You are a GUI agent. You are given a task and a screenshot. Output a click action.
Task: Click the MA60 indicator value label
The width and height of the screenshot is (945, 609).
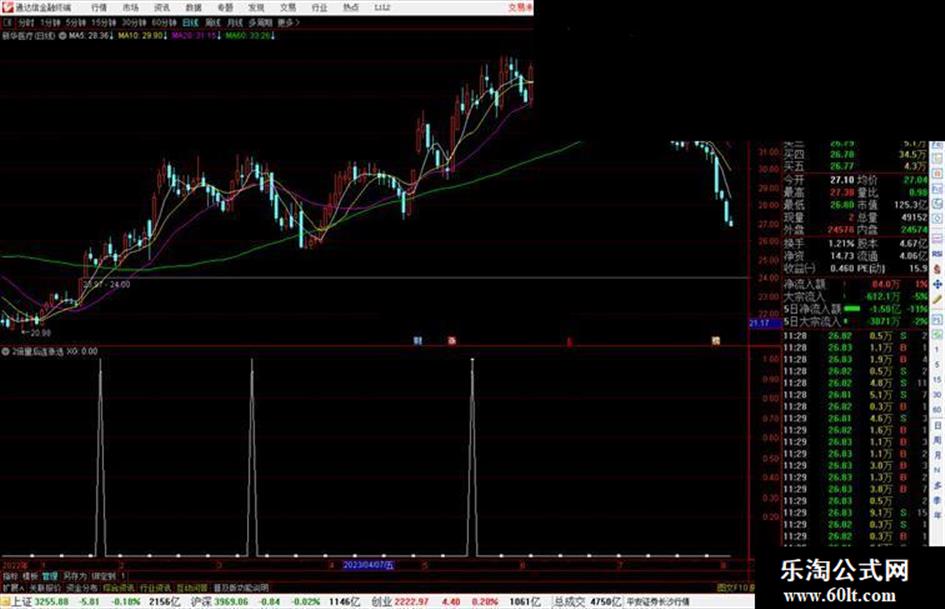coord(251,36)
